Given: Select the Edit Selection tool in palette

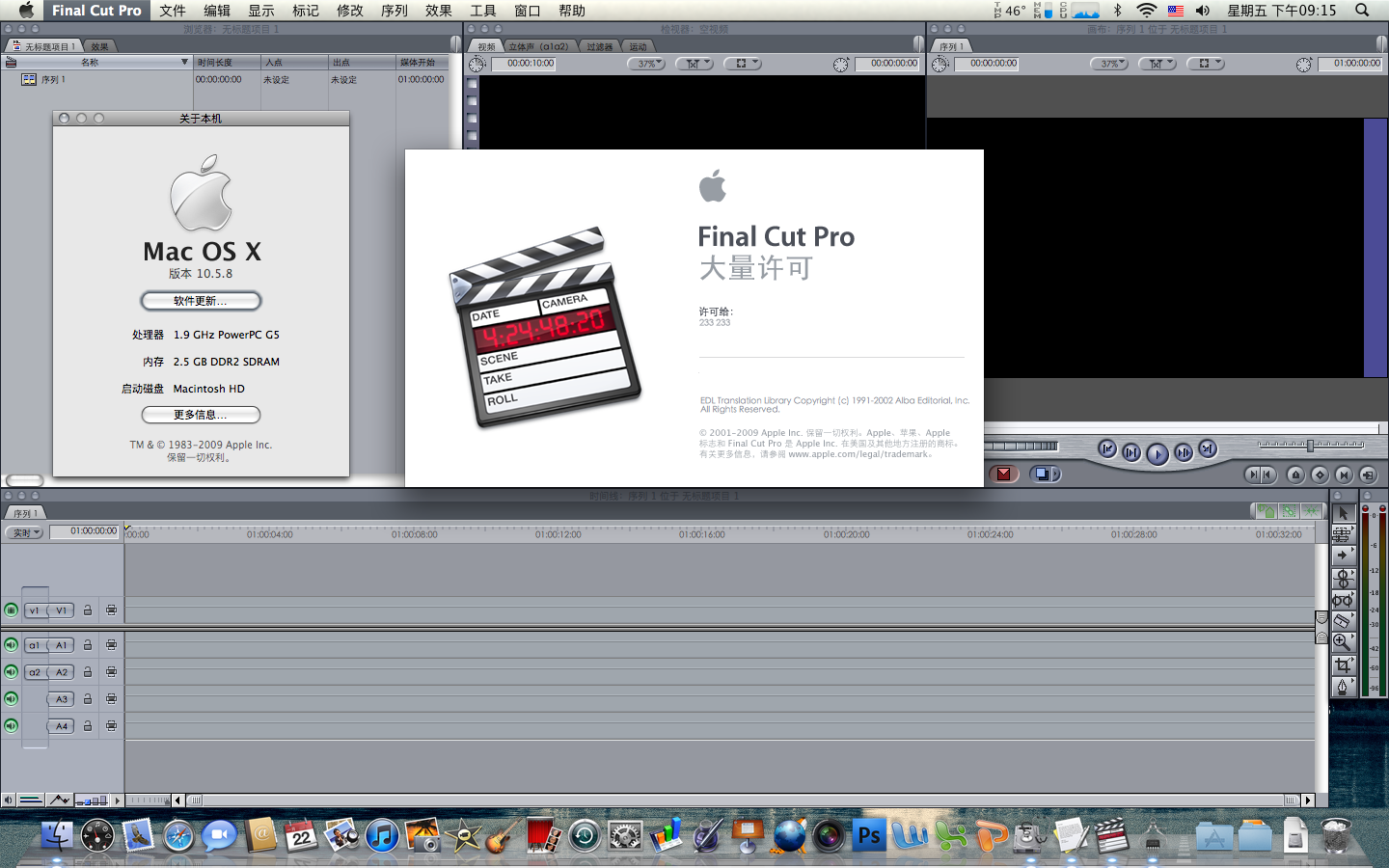Looking at the screenshot, I should pyautogui.click(x=1343, y=534).
